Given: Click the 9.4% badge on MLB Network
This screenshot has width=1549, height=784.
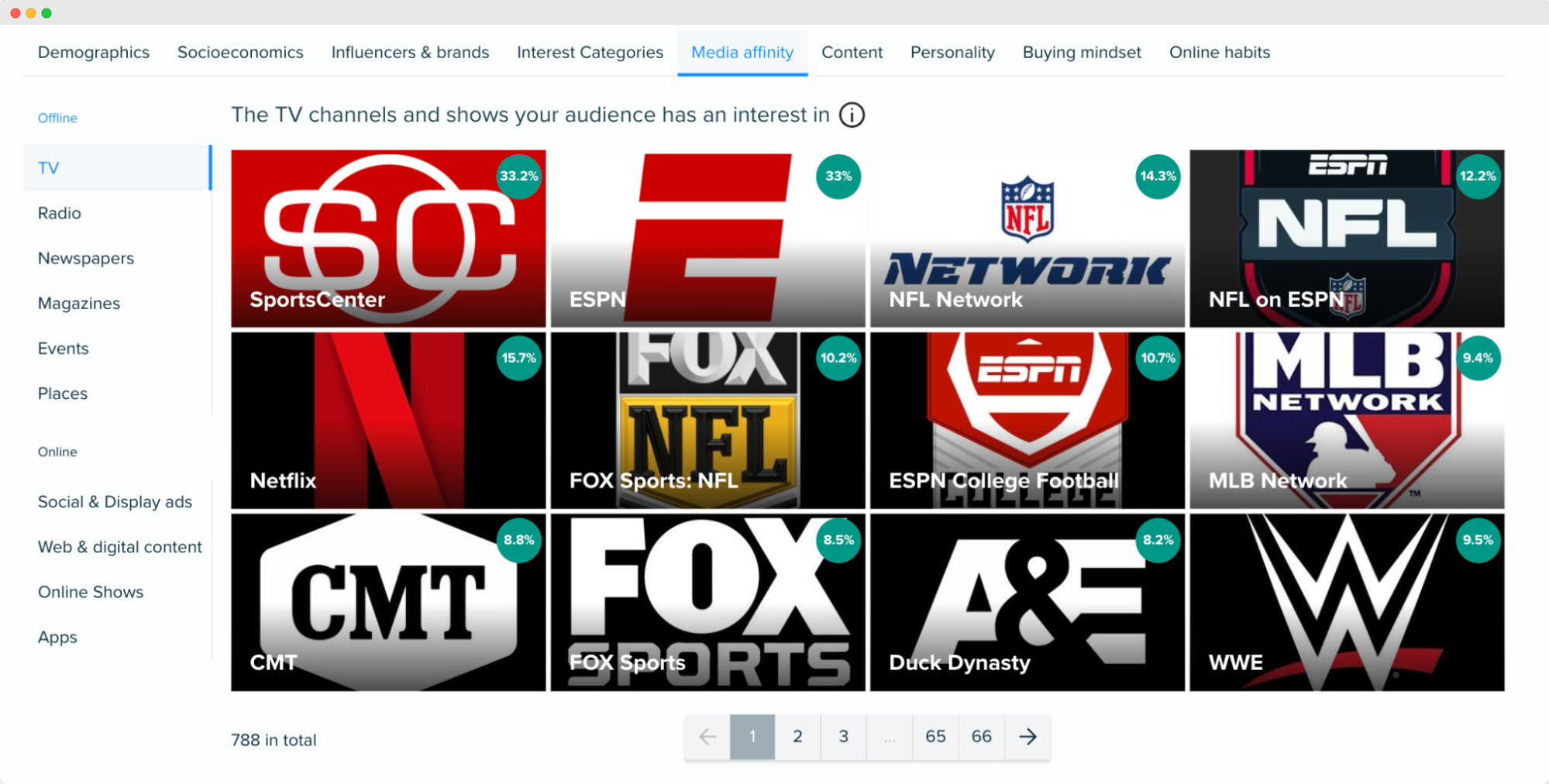Looking at the screenshot, I should (x=1478, y=358).
